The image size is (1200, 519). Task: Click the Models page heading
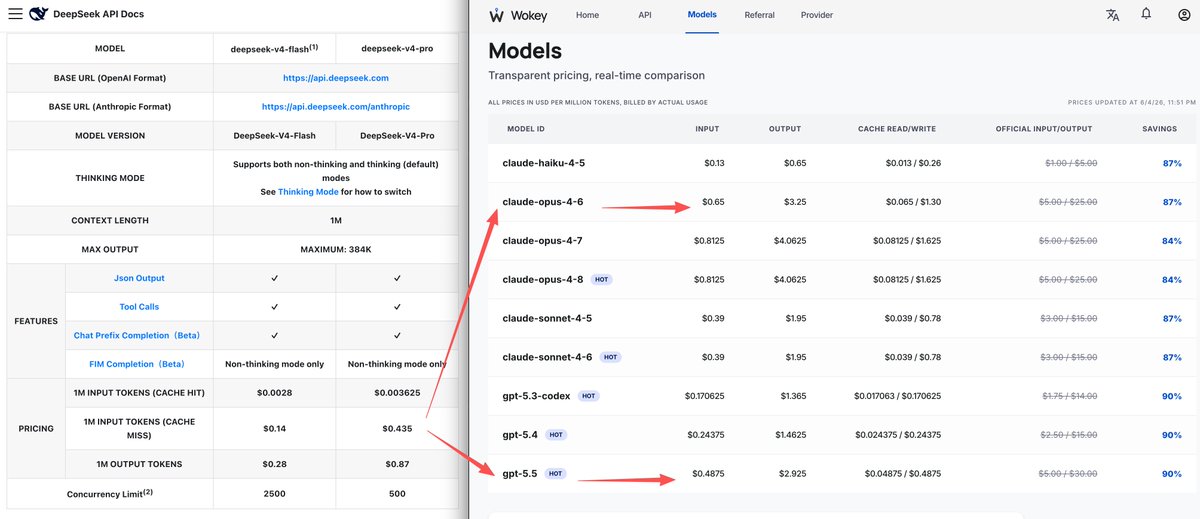coord(525,50)
